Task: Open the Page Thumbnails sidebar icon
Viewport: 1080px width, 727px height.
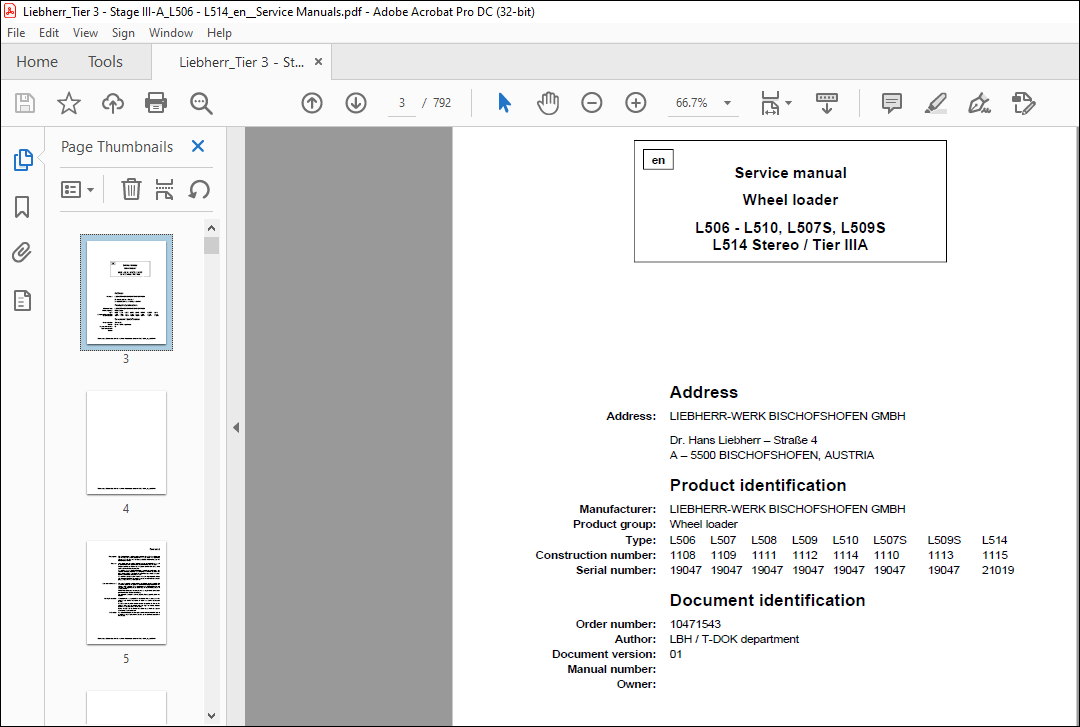Action: (x=23, y=160)
